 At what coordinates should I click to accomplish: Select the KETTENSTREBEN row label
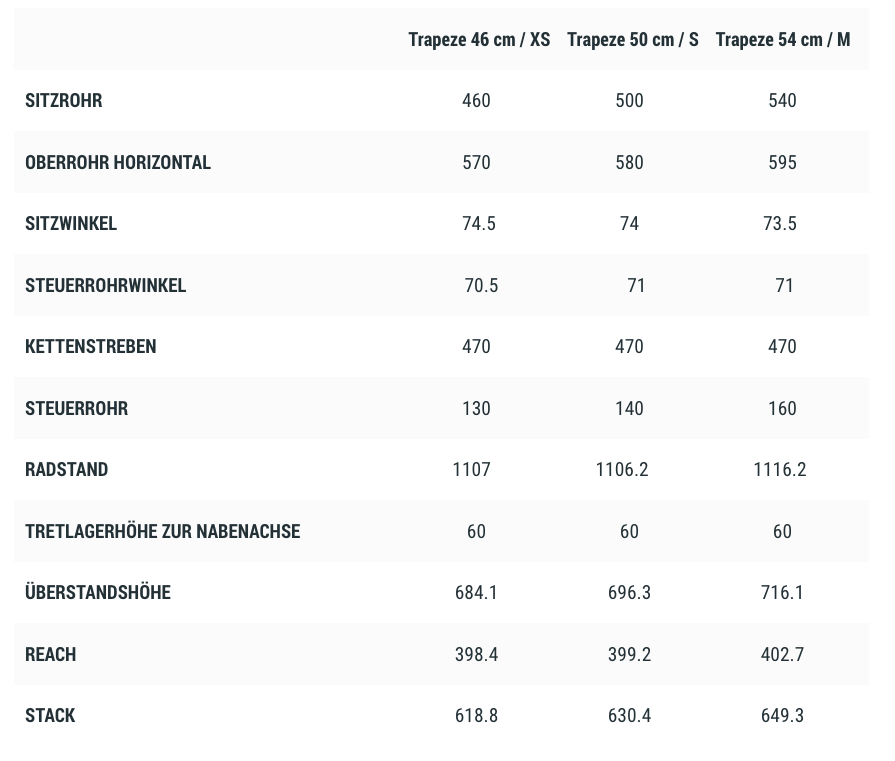(x=91, y=347)
